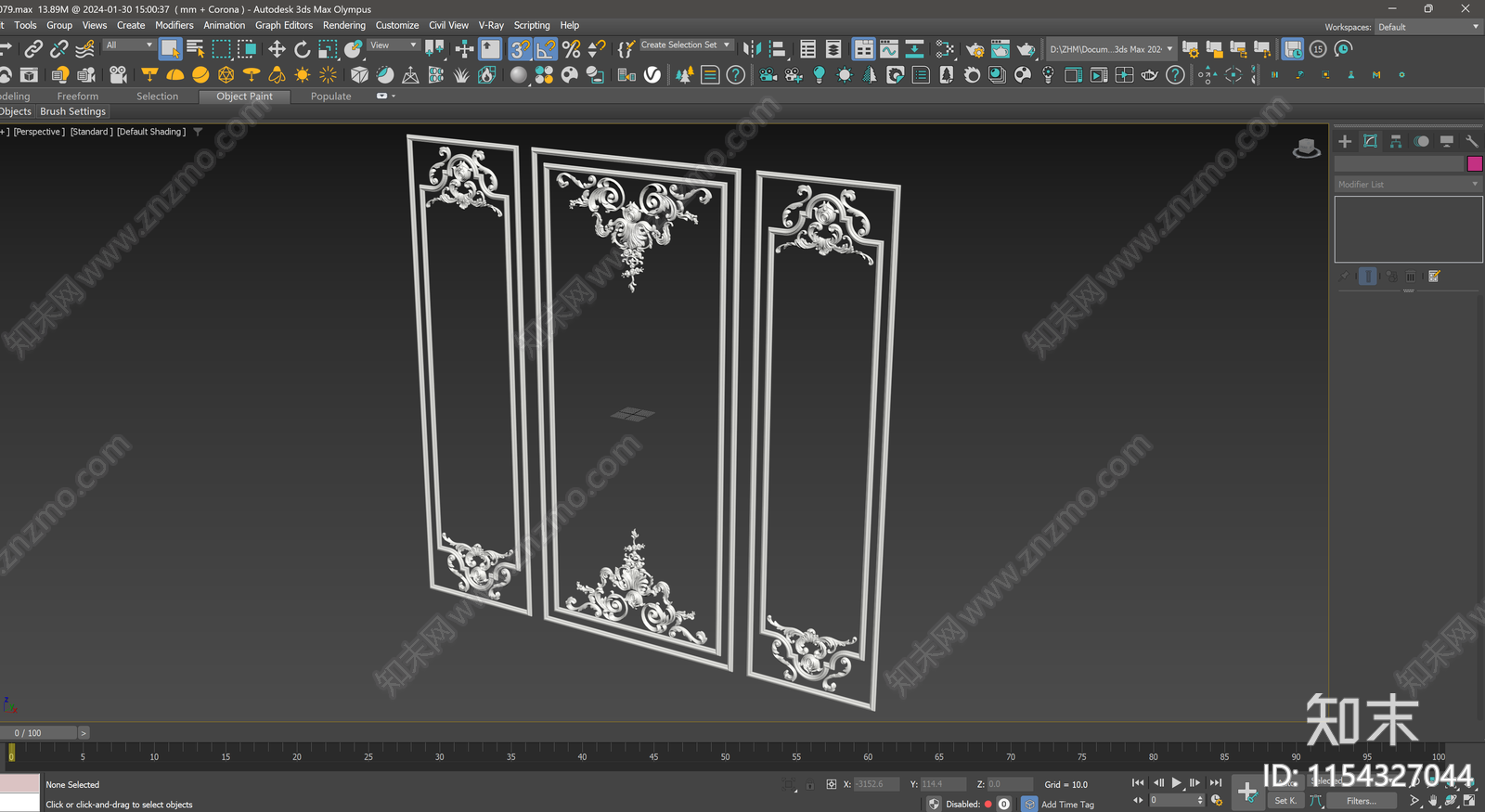
Task: Click the Select and Link chain icon
Action: 33,48
